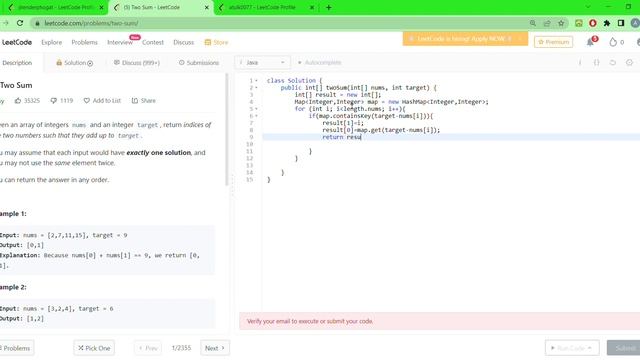Click the Premium button

coord(553,42)
